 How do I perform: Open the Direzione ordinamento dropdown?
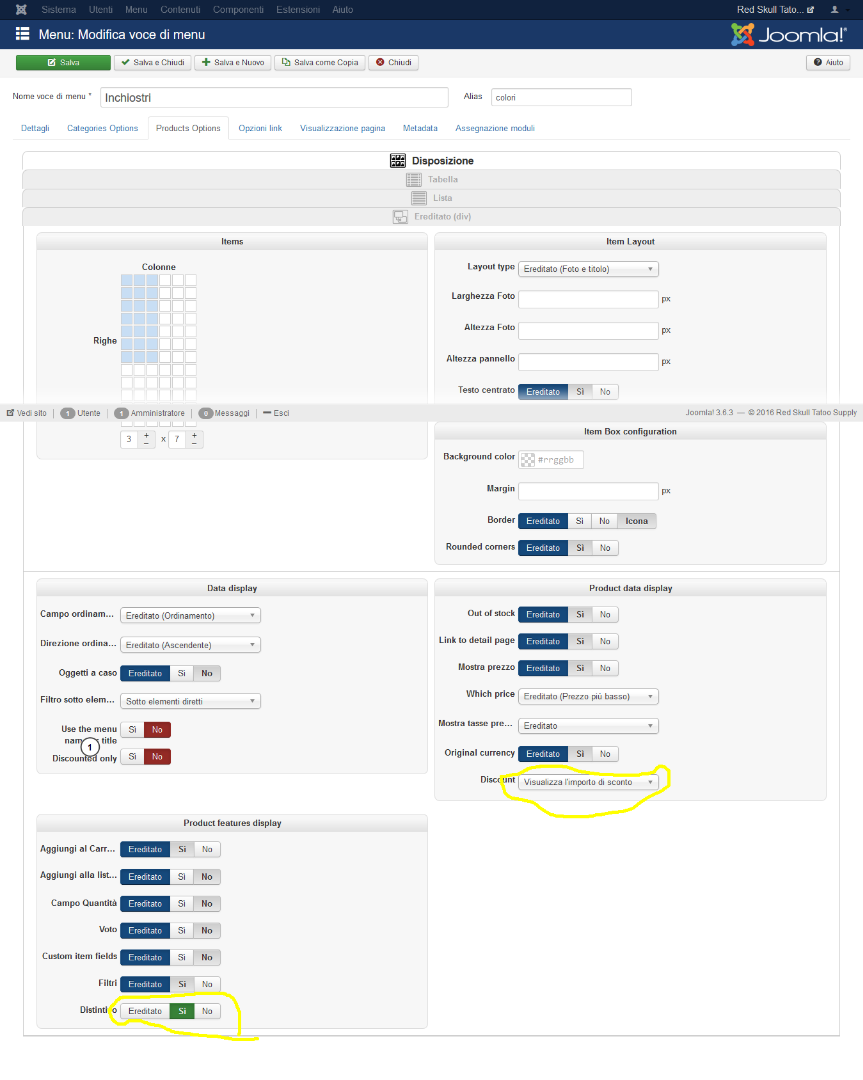[x=190, y=645]
